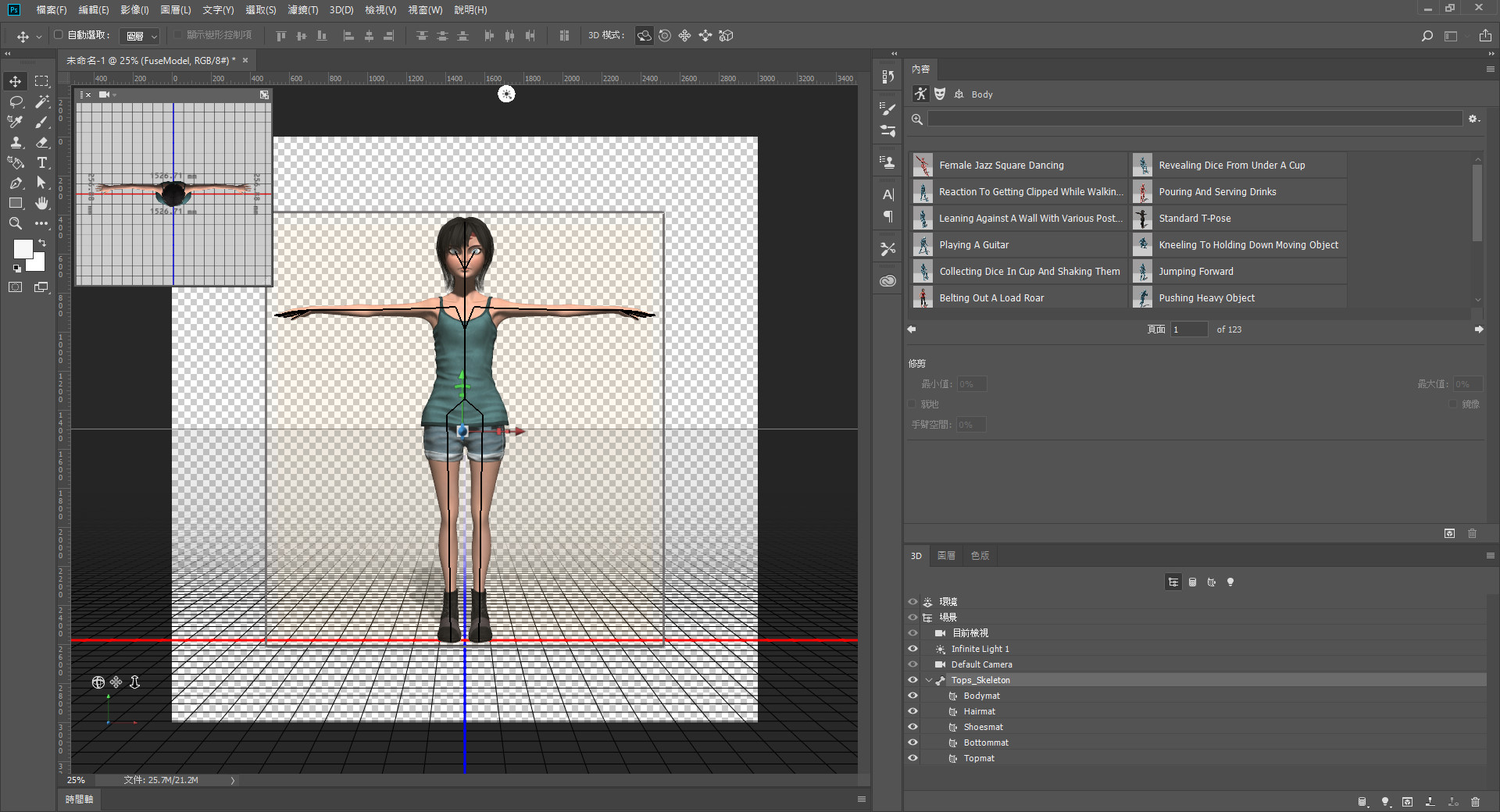Collapse the Tops_Skeleton tree item
The height and width of the screenshot is (812, 1500).
coord(929,680)
